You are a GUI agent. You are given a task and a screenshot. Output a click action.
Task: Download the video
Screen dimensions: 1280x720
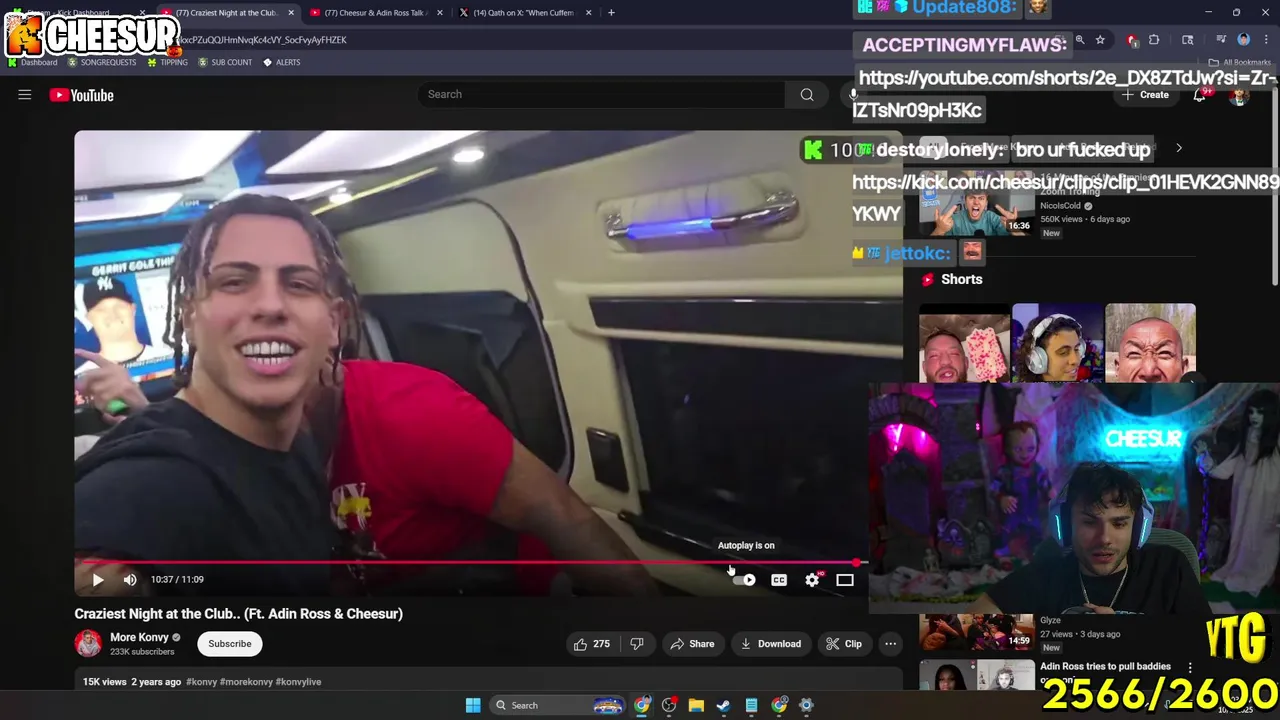point(770,644)
